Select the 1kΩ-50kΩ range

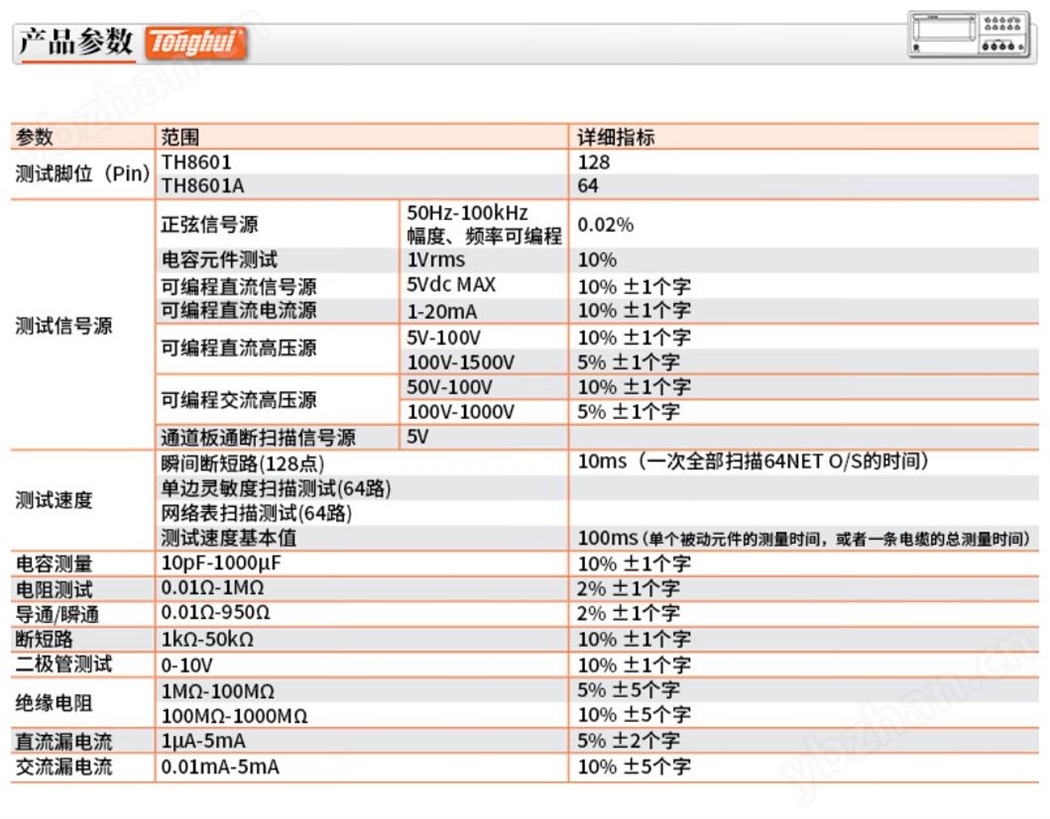(207, 639)
